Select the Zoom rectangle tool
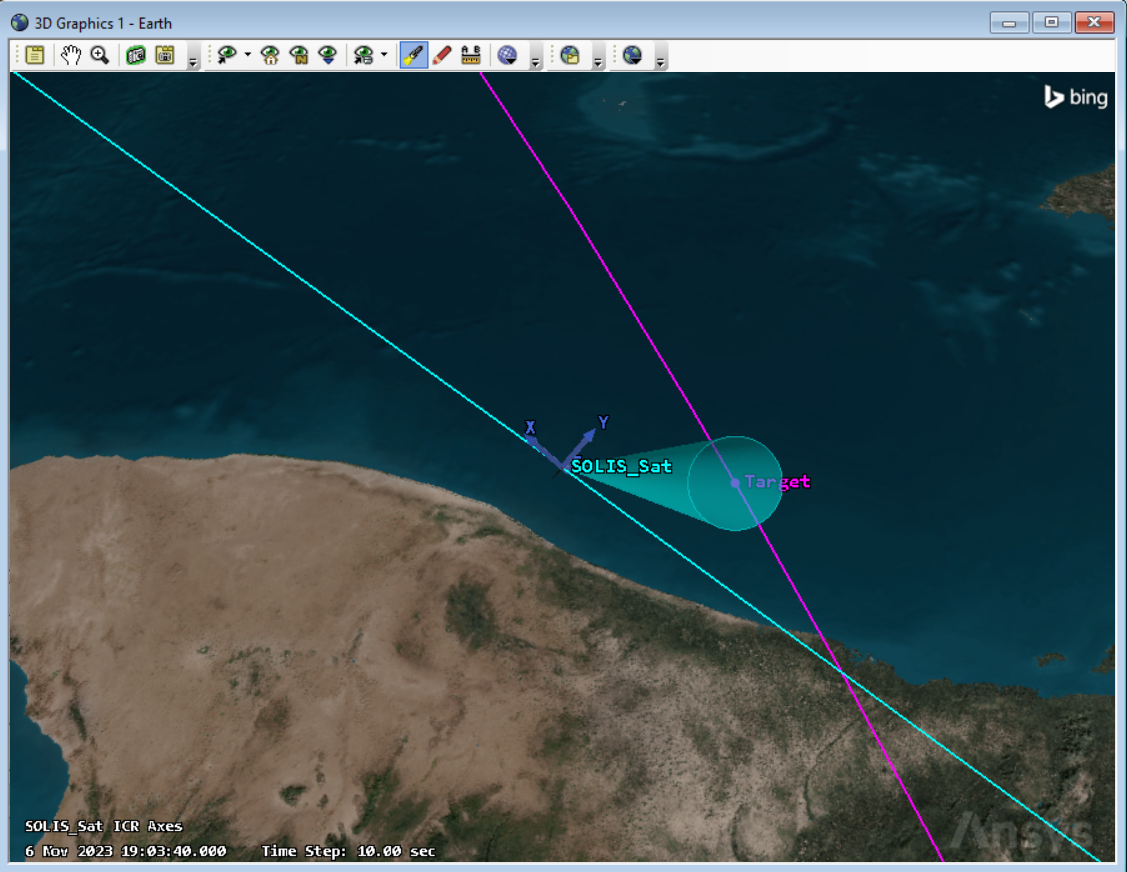The image size is (1127, 872). click(98, 55)
